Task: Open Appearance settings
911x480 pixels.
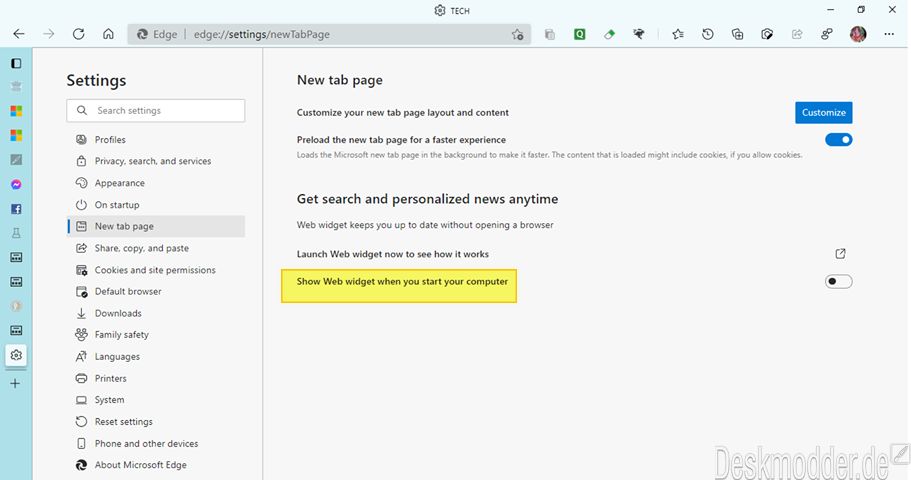Action: 156,183
